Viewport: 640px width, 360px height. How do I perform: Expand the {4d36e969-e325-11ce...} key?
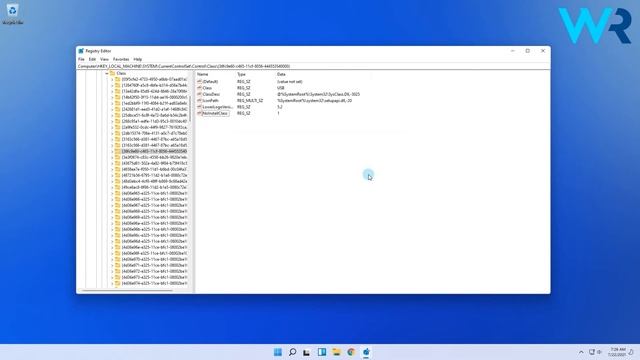point(113,217)
